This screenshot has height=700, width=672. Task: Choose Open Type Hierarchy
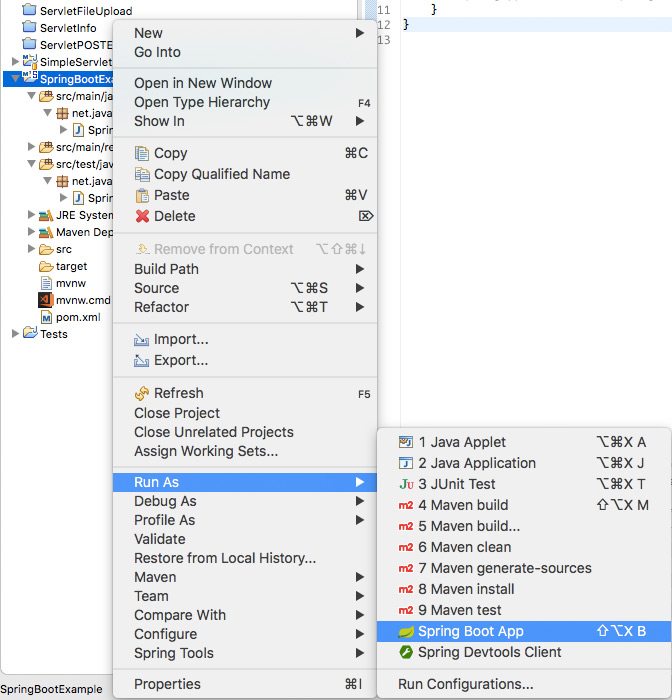coord(245,102)
